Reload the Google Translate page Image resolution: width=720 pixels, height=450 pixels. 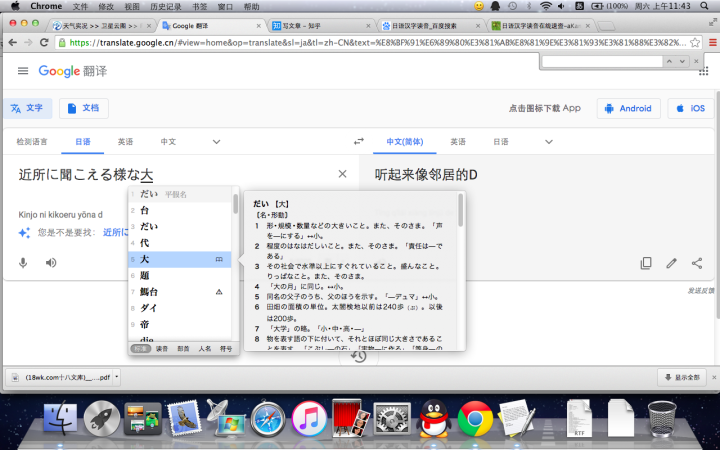point(44,43)
